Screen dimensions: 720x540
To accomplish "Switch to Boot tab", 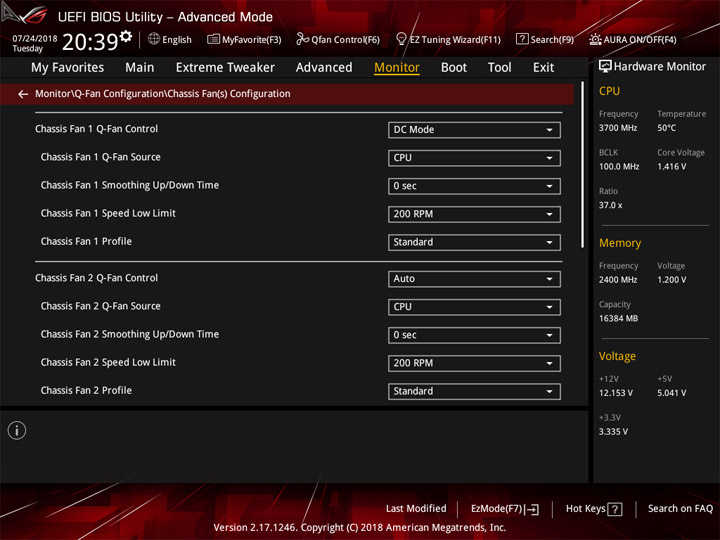I will [454, 68].
